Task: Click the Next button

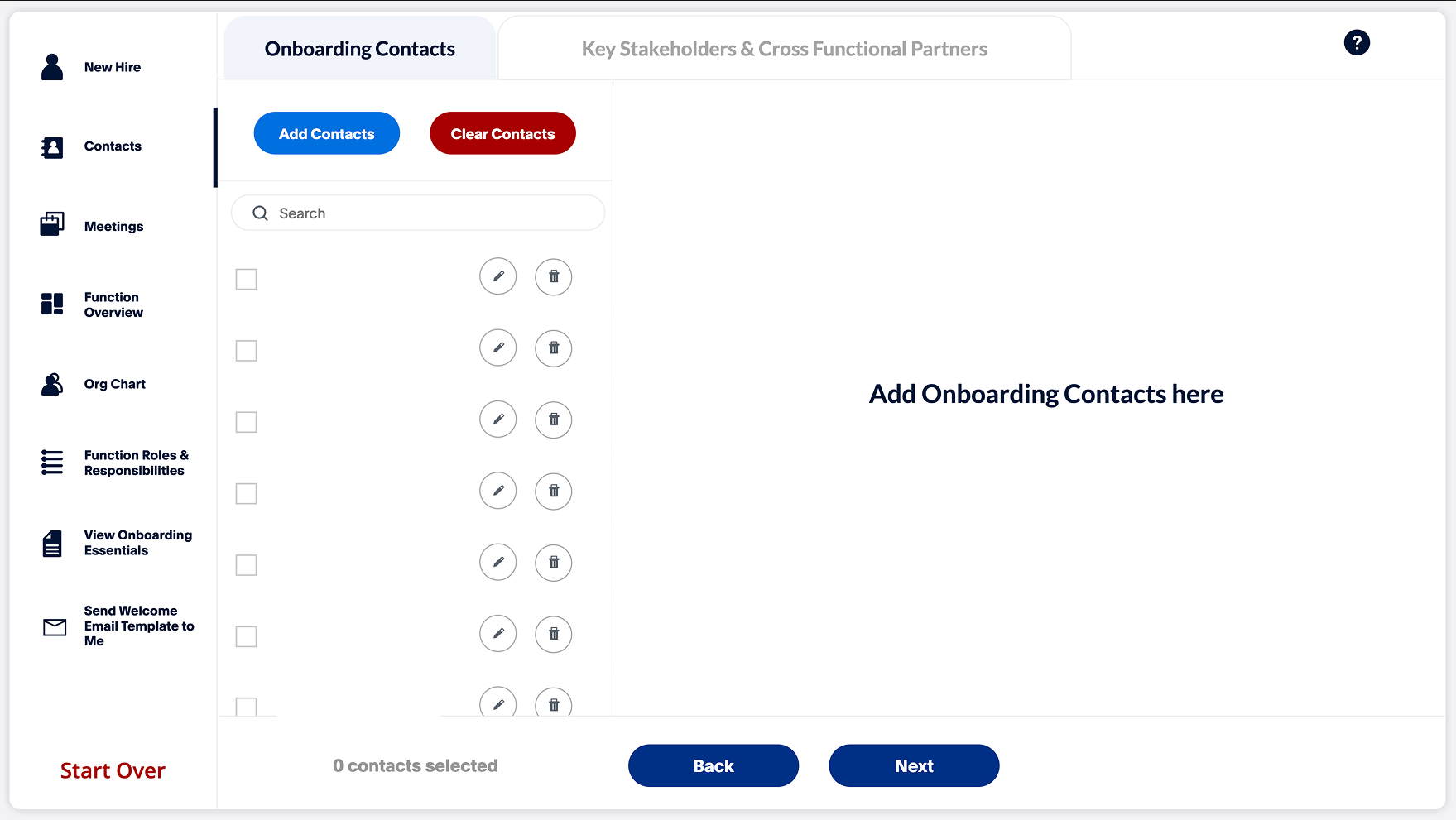Action: 914,766
